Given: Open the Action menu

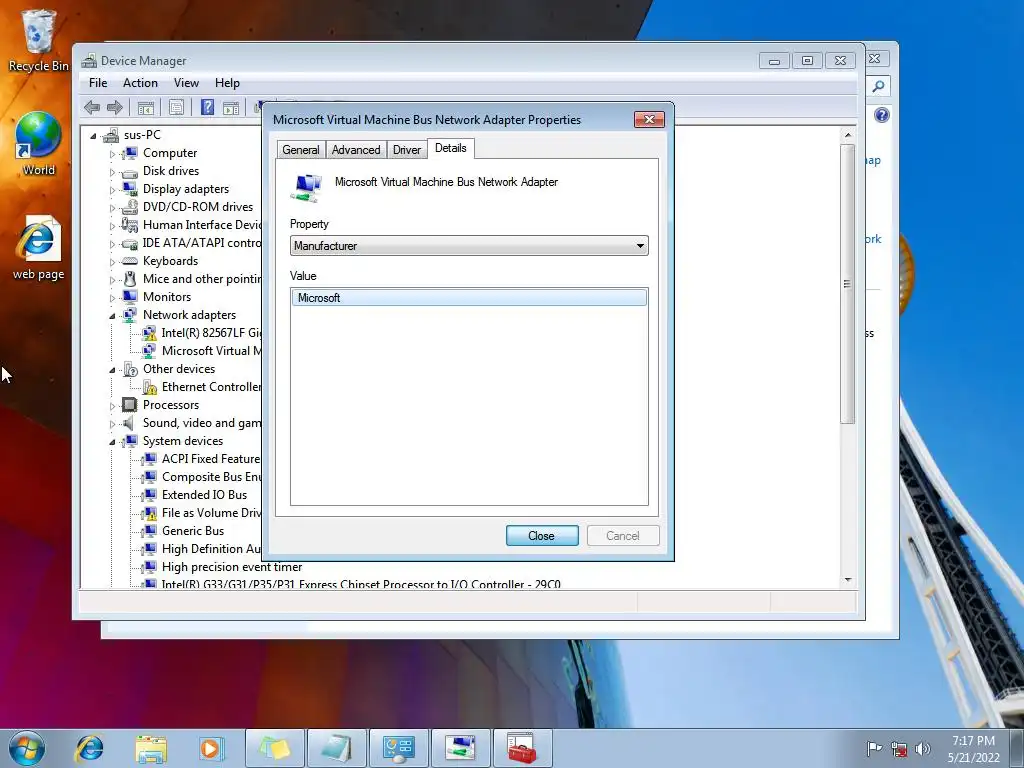Looking at the screenshot, I should [140, 83].
